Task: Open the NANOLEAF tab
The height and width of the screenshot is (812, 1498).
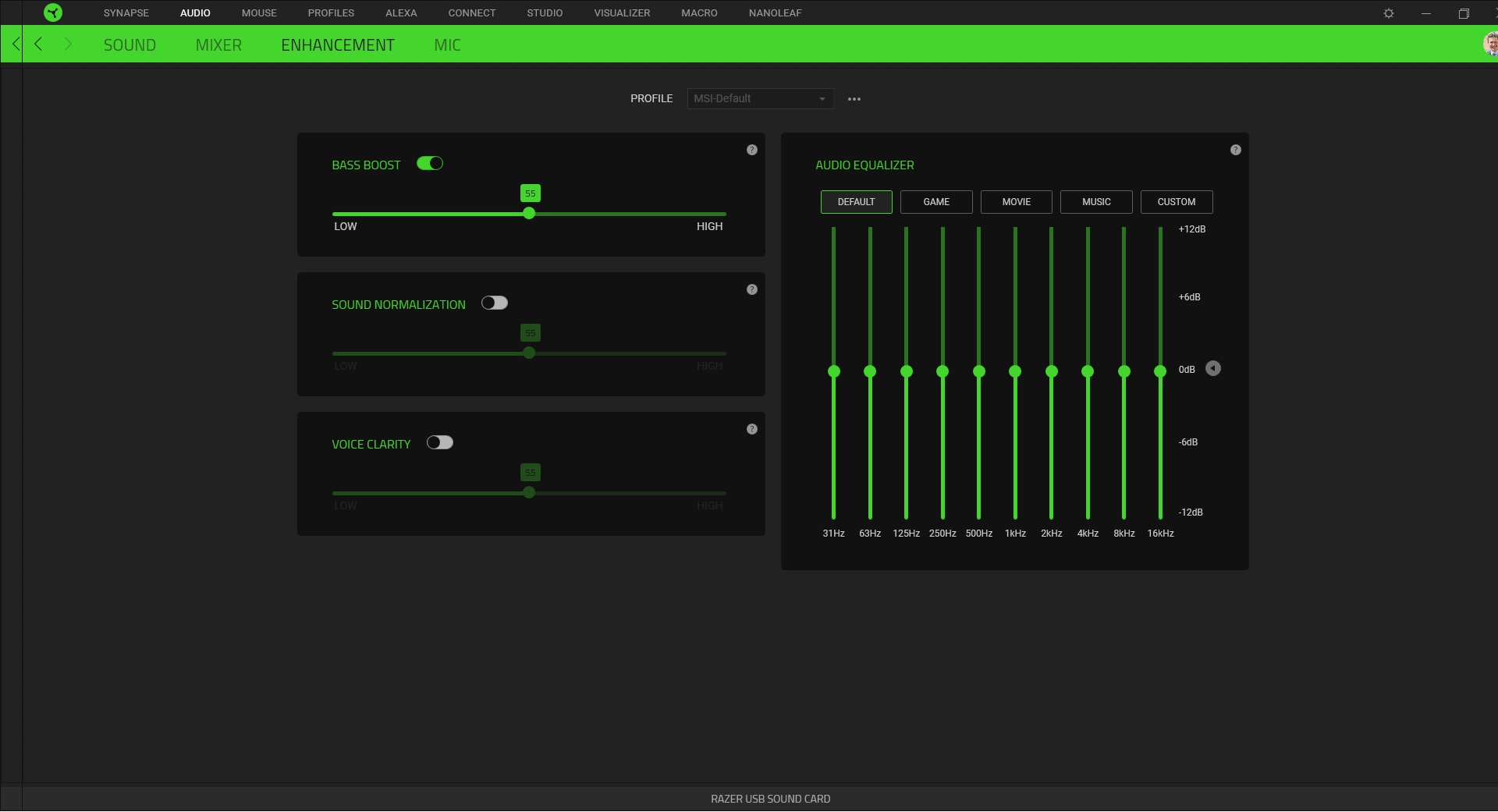Action: (x=776, y=13)
